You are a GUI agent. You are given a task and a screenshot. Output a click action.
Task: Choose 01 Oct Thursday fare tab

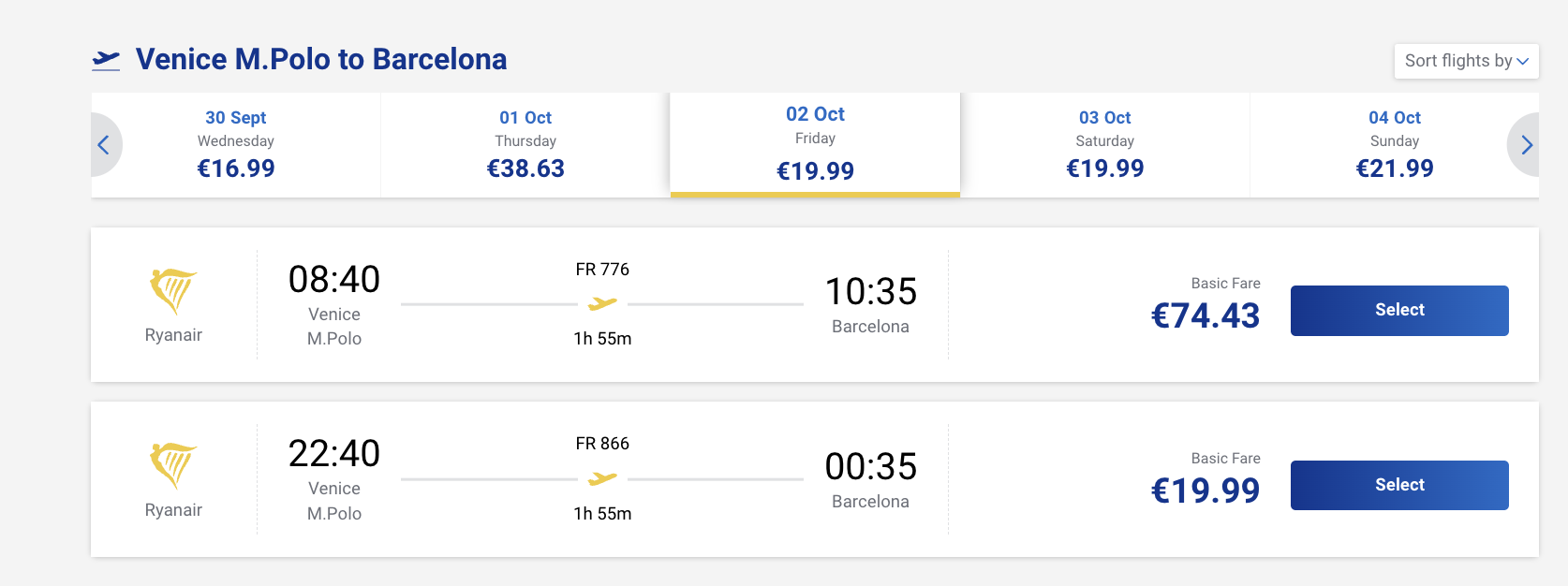tap(525, 145)
